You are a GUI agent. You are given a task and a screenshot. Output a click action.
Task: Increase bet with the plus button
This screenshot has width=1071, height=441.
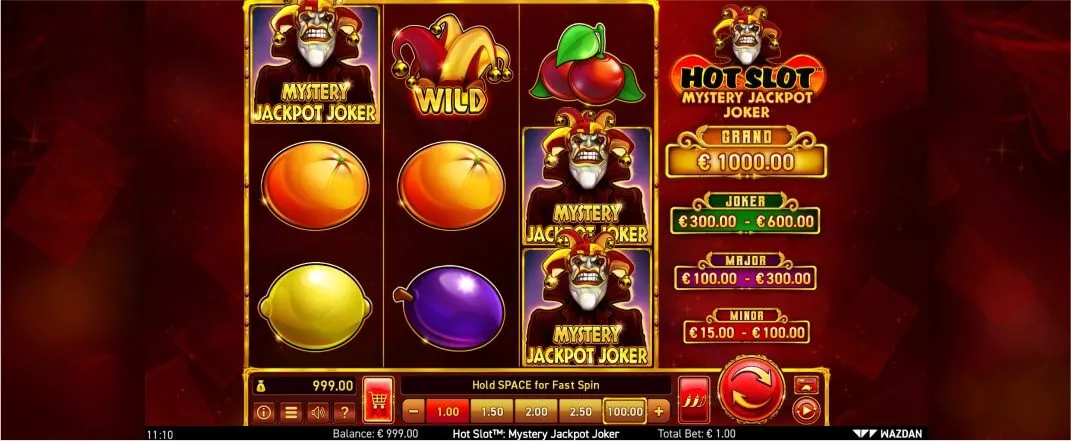(658, 412)
